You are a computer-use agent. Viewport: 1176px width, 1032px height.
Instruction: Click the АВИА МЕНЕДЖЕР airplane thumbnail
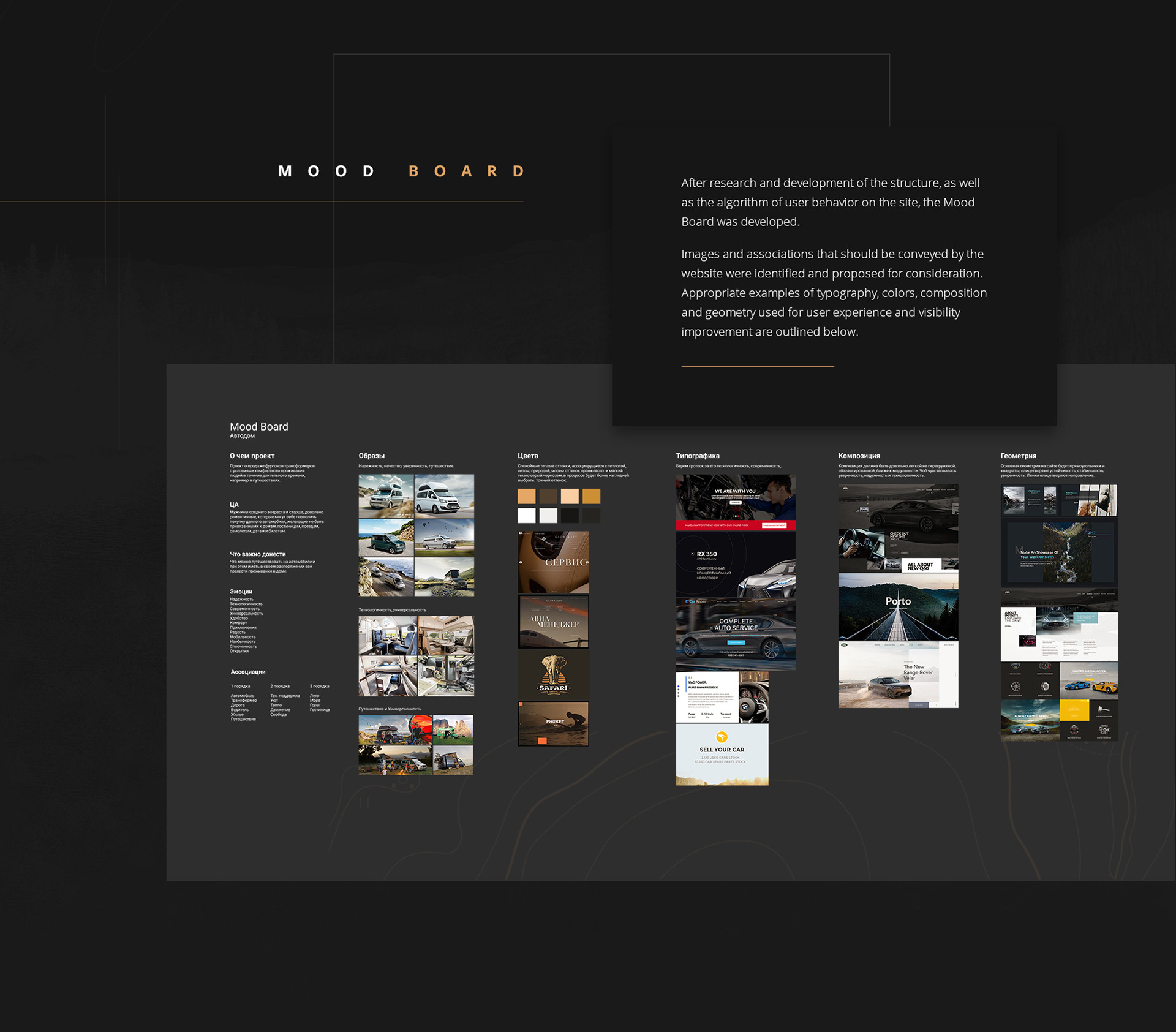tap(553, 622)
